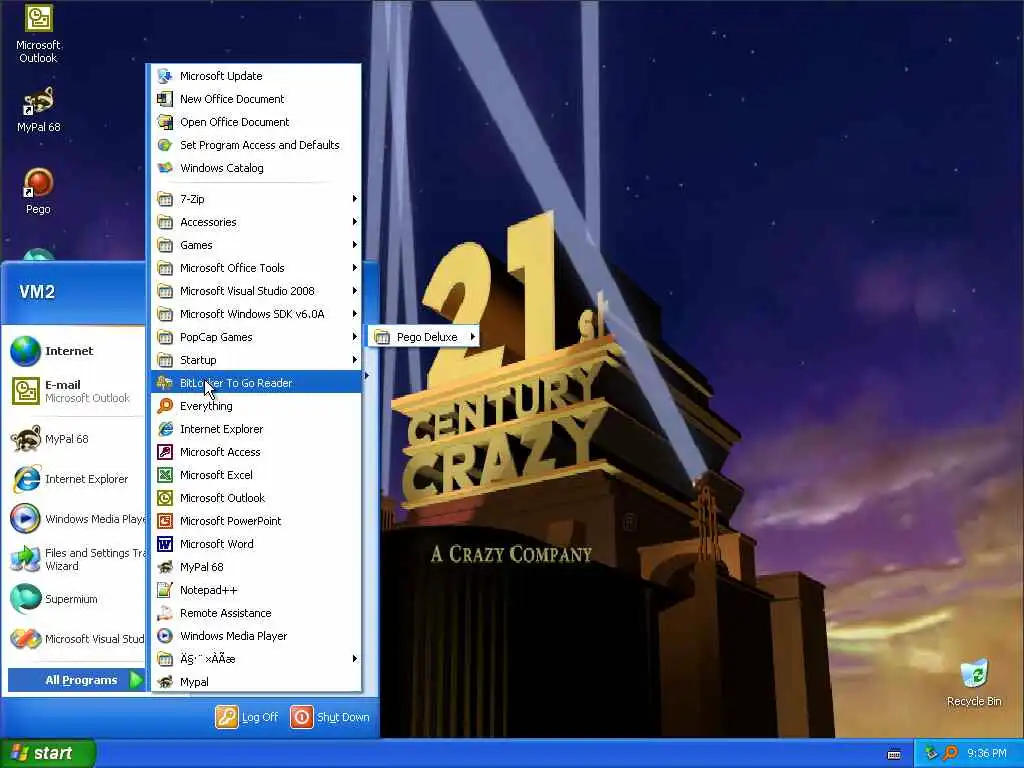Expand Microsoft Office Tools submenu

257,268
